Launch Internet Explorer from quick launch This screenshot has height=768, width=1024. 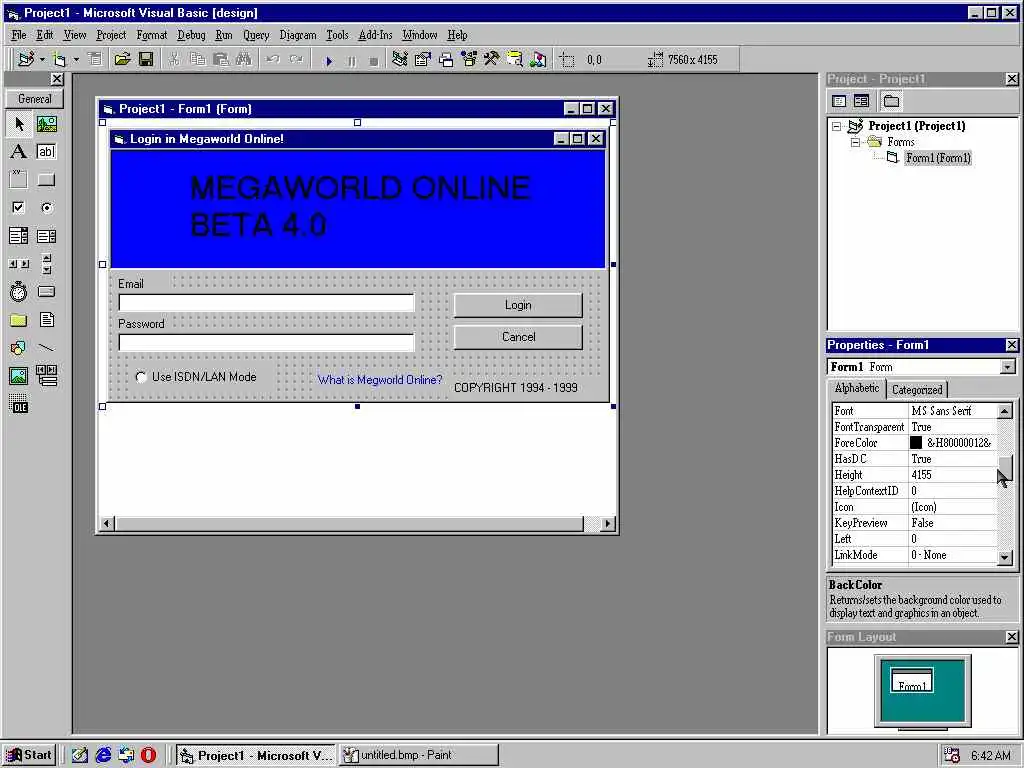pos(103,755)
